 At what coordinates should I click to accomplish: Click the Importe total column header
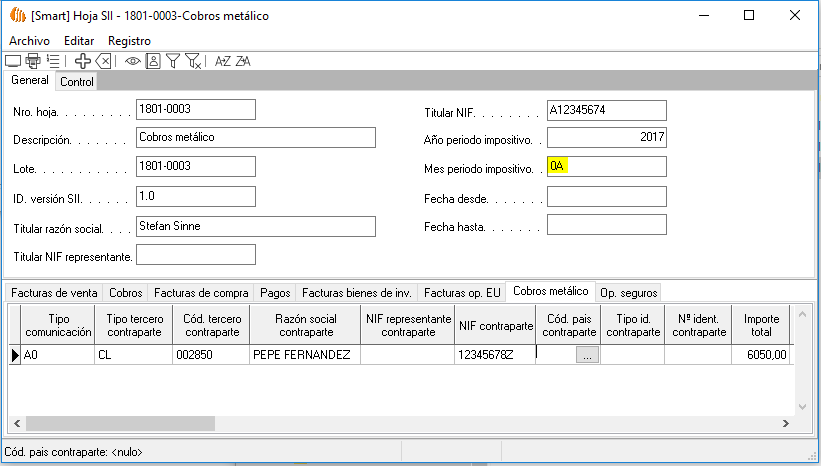pos(761,326)
